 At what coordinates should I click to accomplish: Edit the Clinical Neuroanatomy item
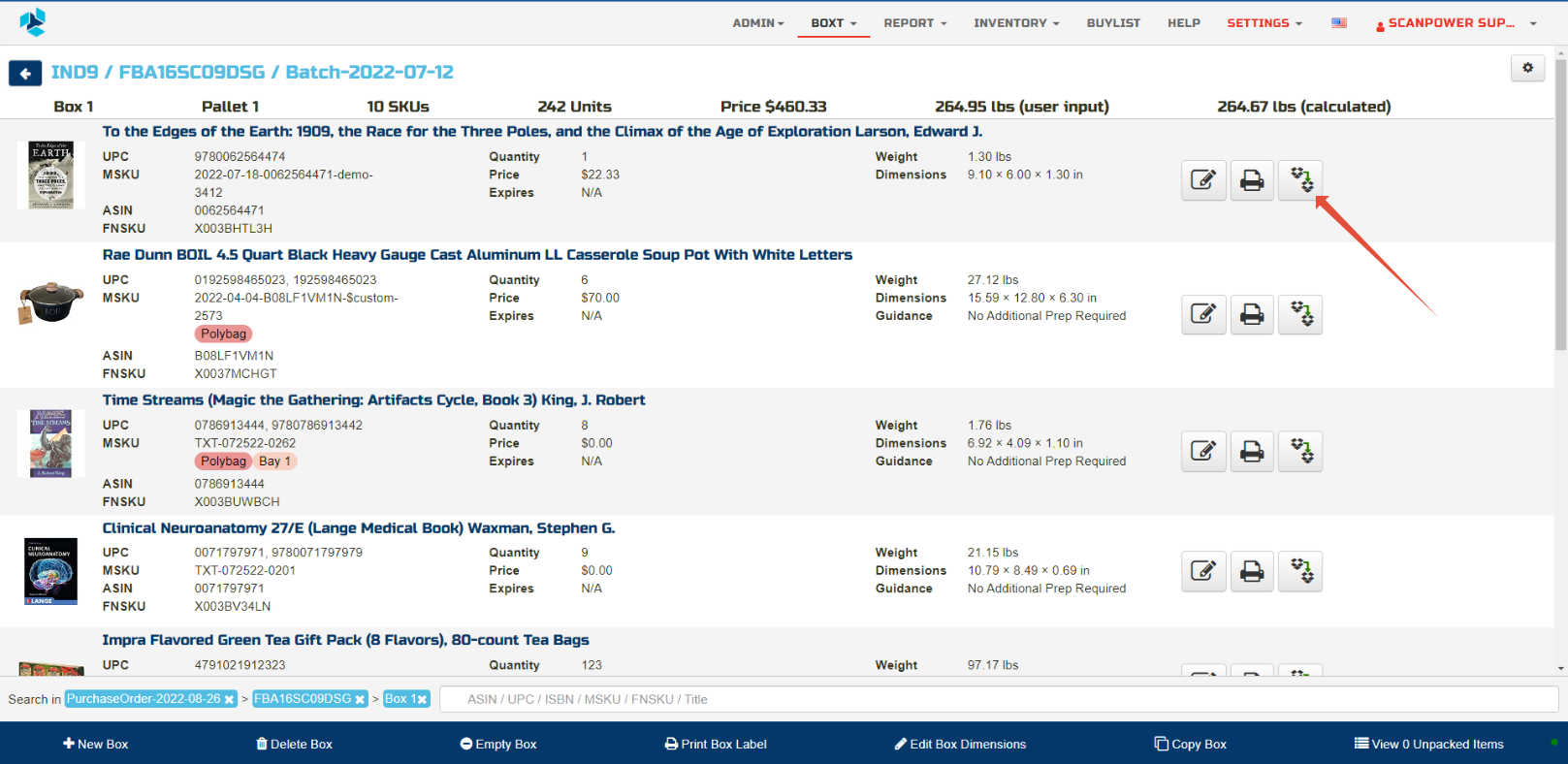click(x=1203, y=571)
